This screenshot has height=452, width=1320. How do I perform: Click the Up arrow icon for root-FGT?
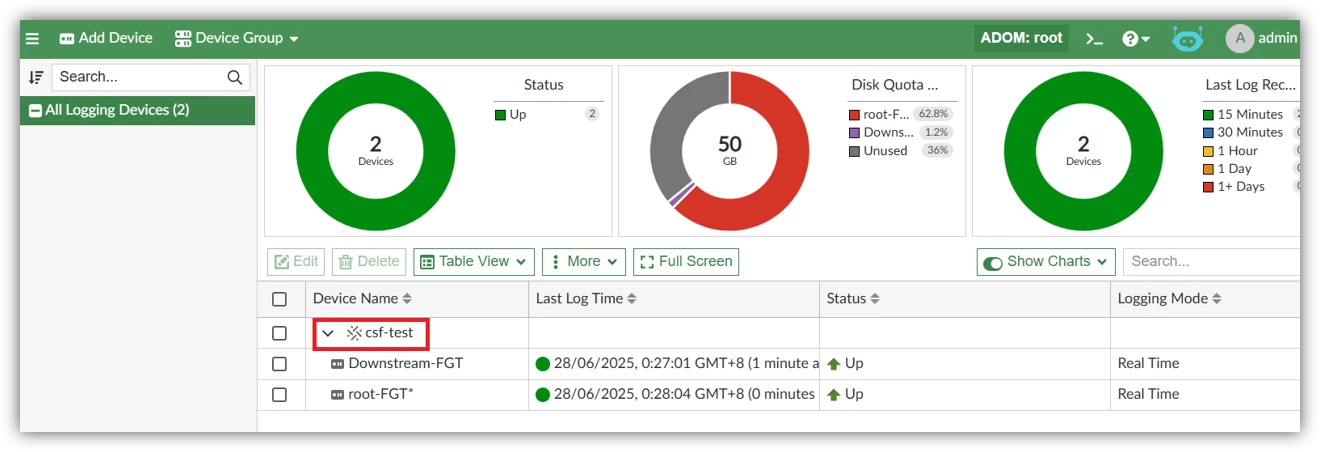[x=833, y=395]
